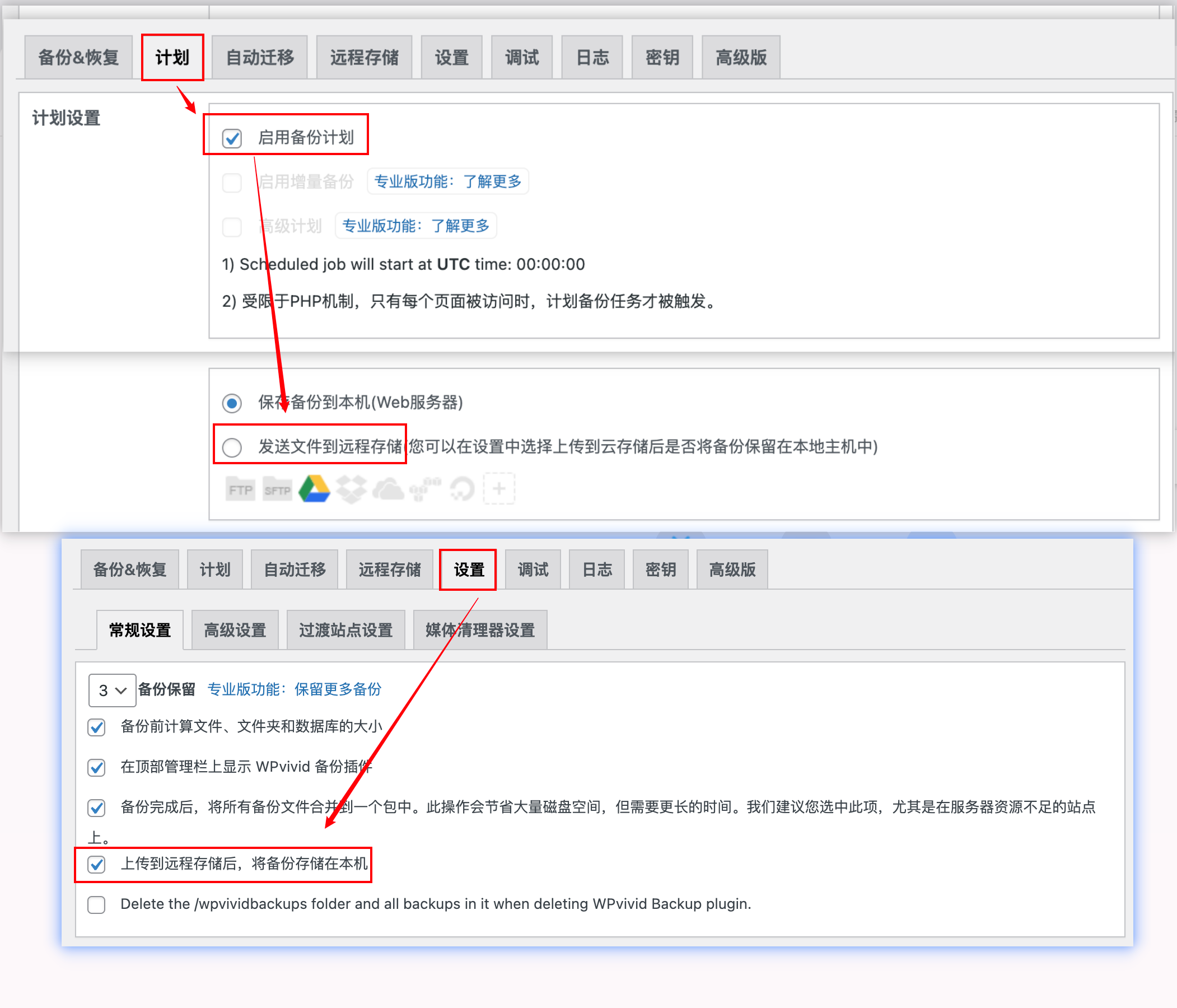Open the 设置 tab in the lower window

click(x=469, y=570)
